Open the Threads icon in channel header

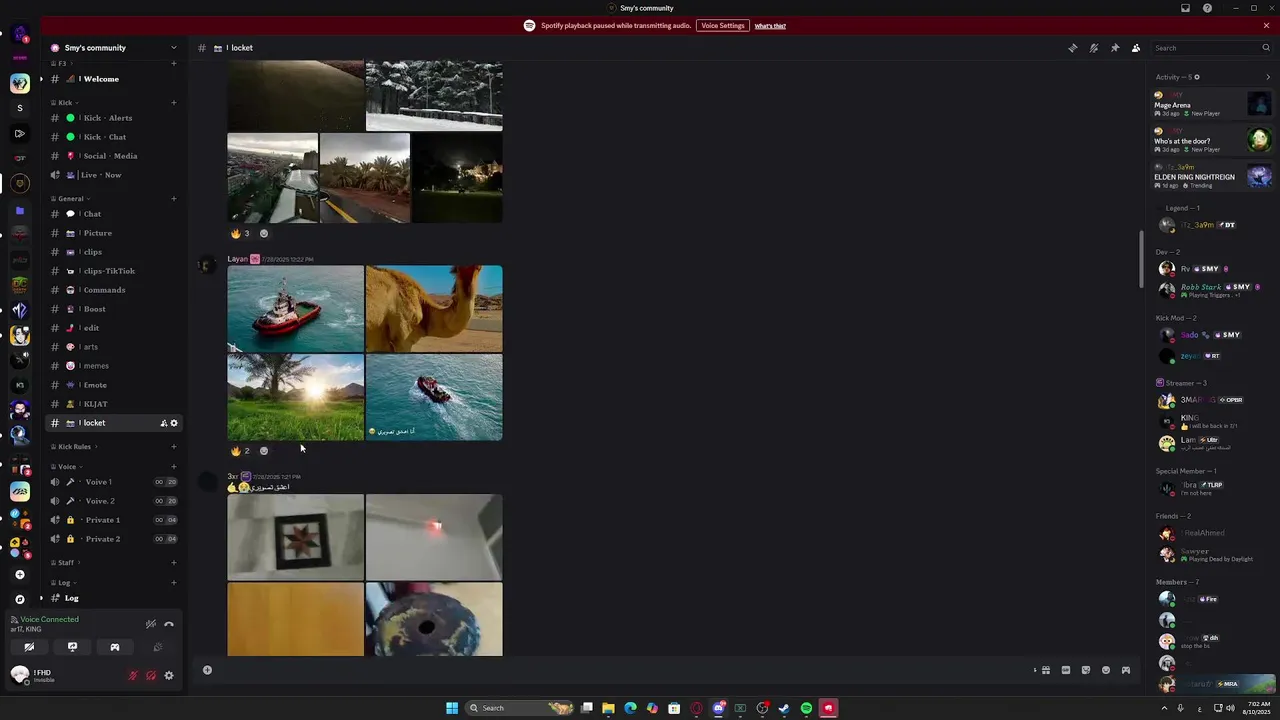click(1073, 48)
